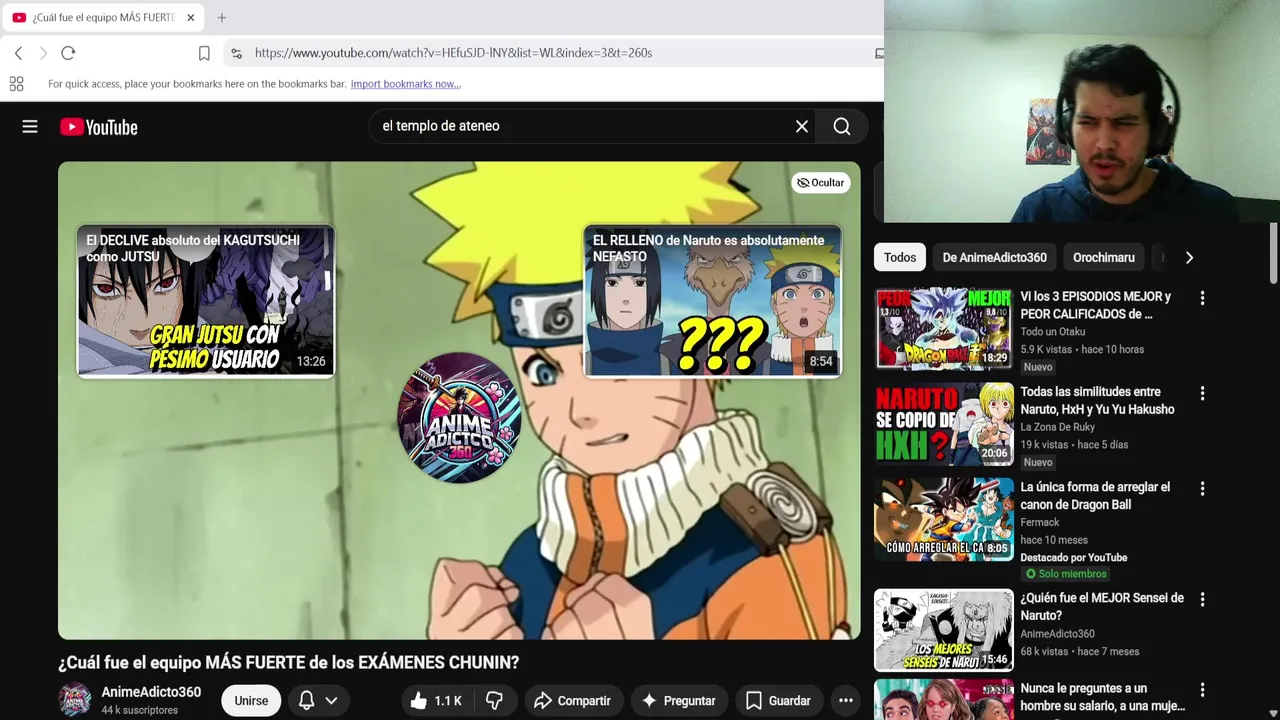
Task: Open more actions three-dot button
Action: point(845,701)
